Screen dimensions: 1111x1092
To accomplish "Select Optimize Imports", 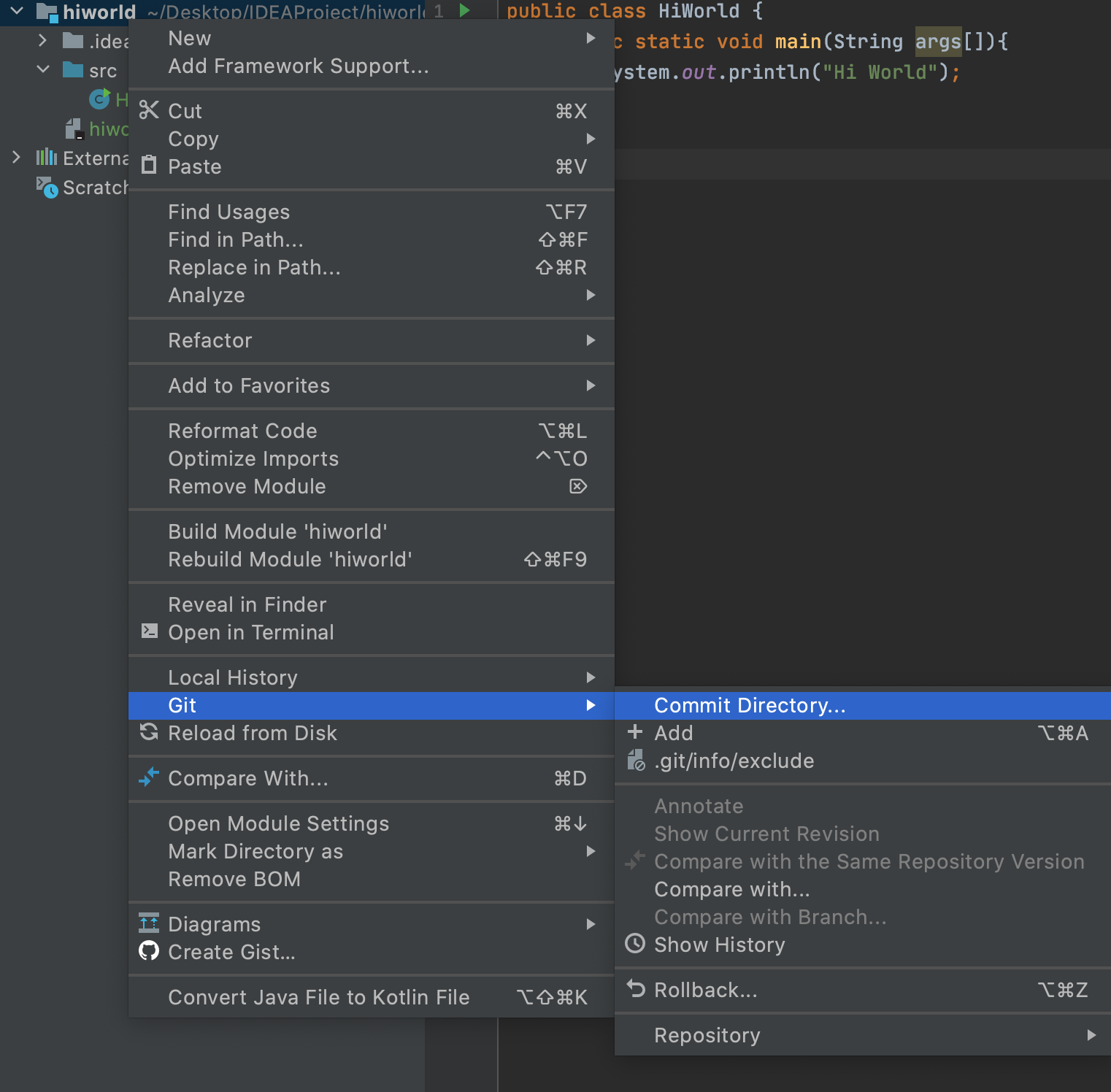I will point(371,458).
